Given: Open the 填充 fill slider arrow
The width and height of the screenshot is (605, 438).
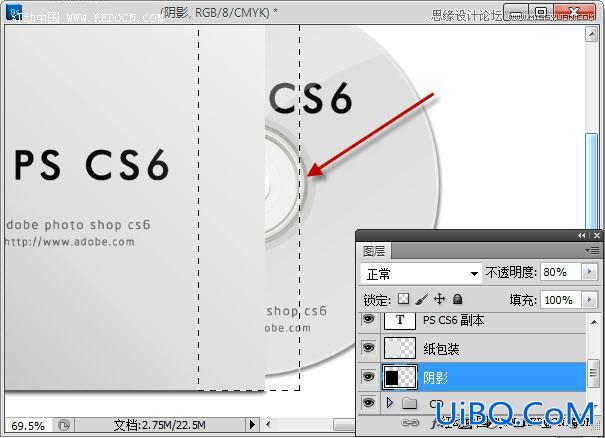Looking at the screenshot, I should tap(589, 299).
